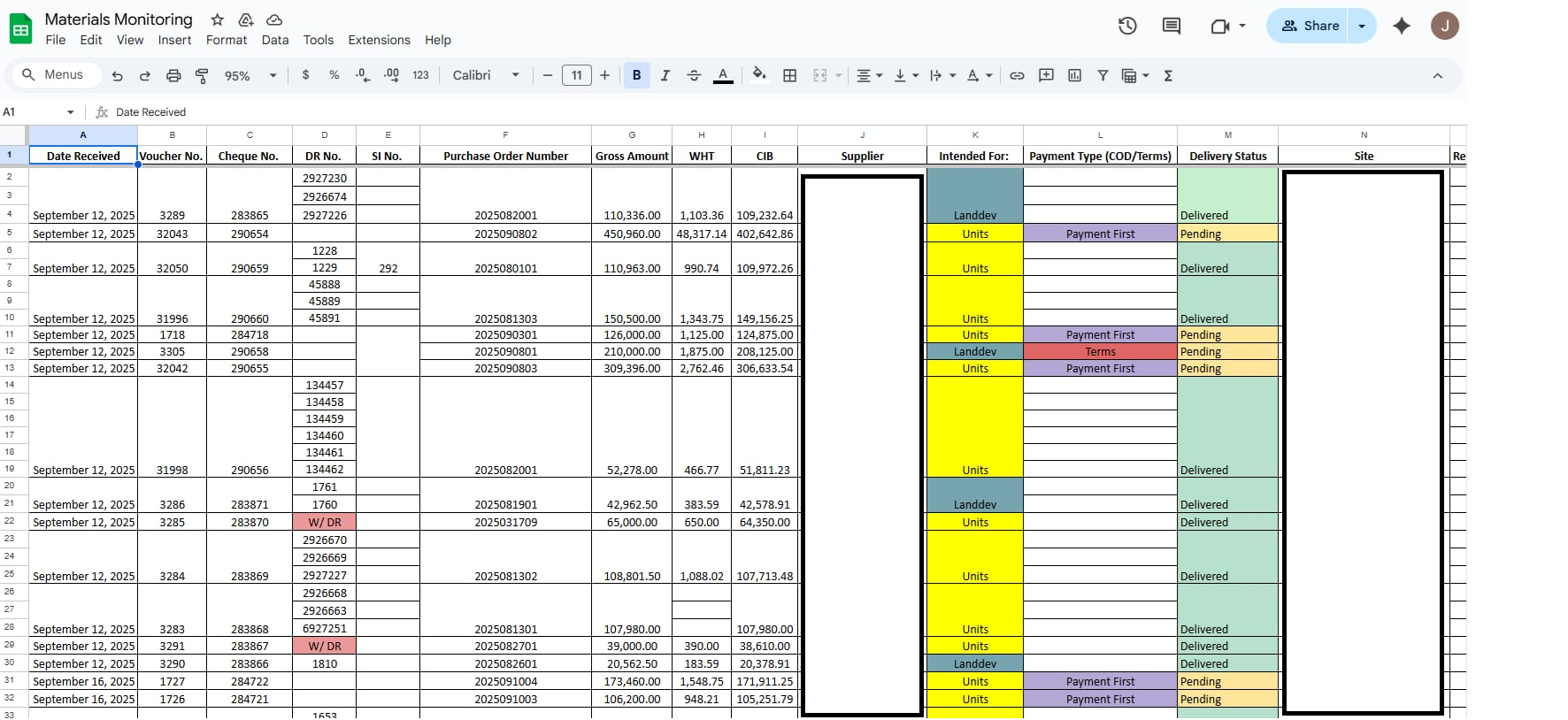Screen dimensions: 1568x720
Task: Toggle bold formatting
Action: (x=636, y=76)
